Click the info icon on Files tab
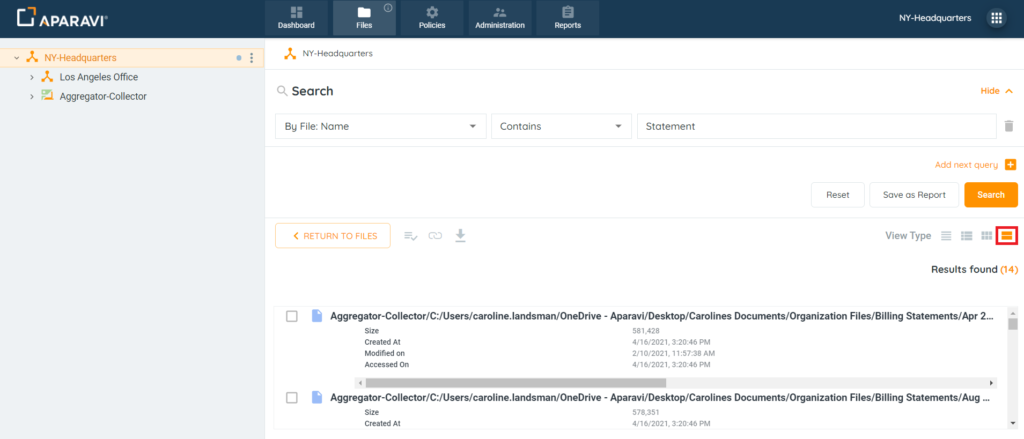This screenshot has width=1024, height=439. click(387, 8)
